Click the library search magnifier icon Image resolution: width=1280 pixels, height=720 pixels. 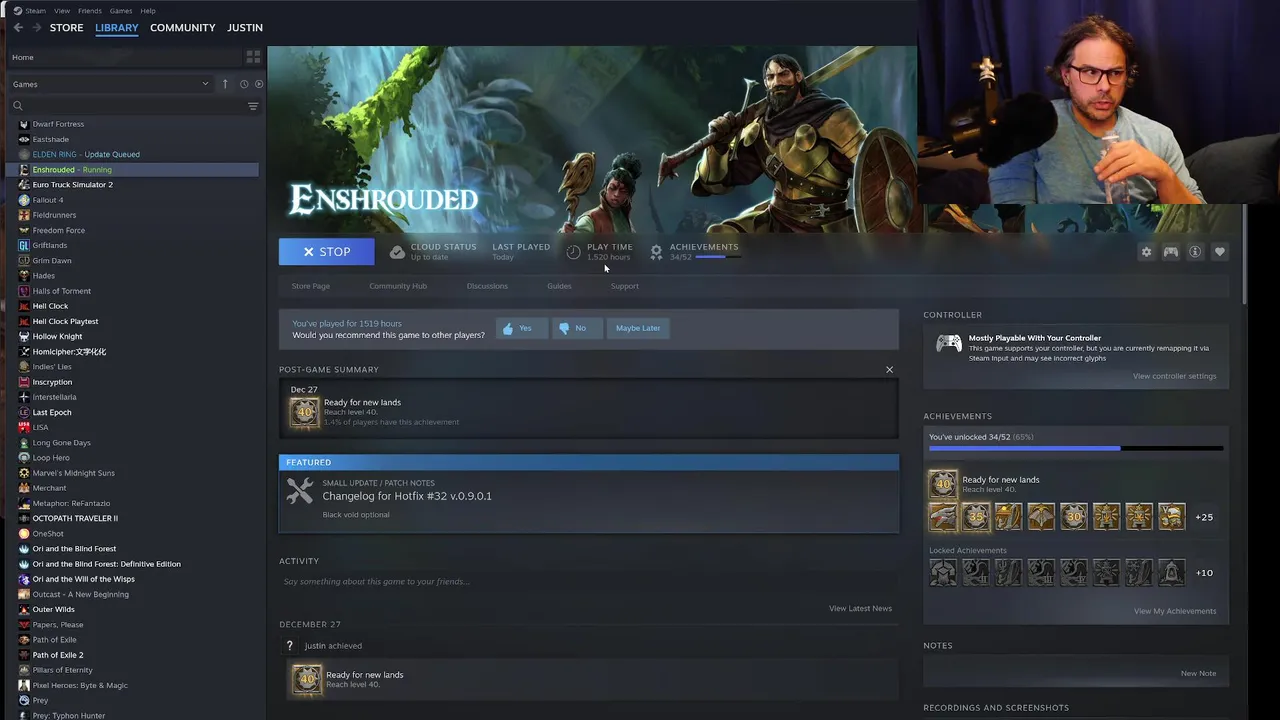tap(18, 106)
